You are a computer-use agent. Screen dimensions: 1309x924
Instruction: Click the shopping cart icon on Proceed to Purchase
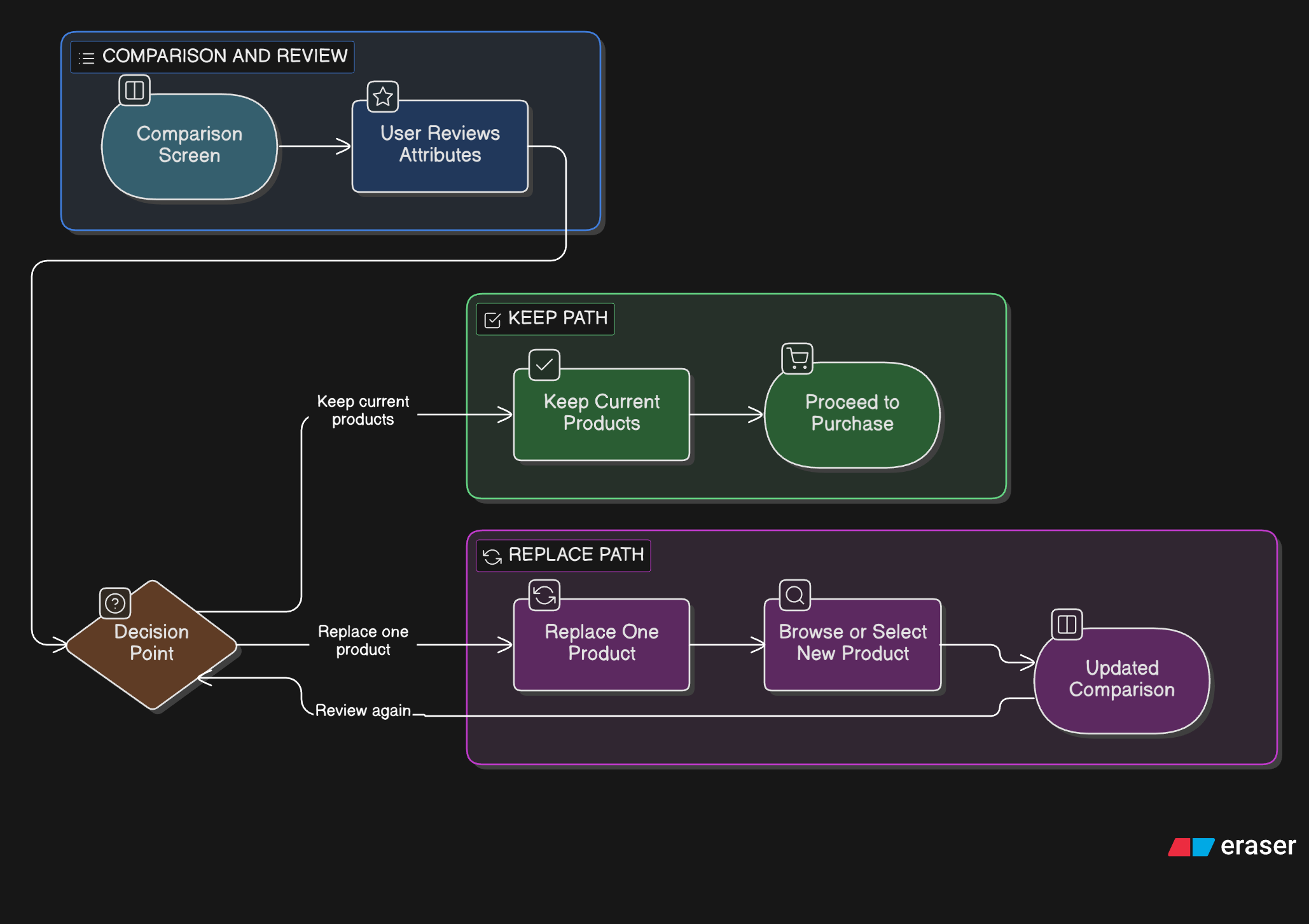pos(797,359)
